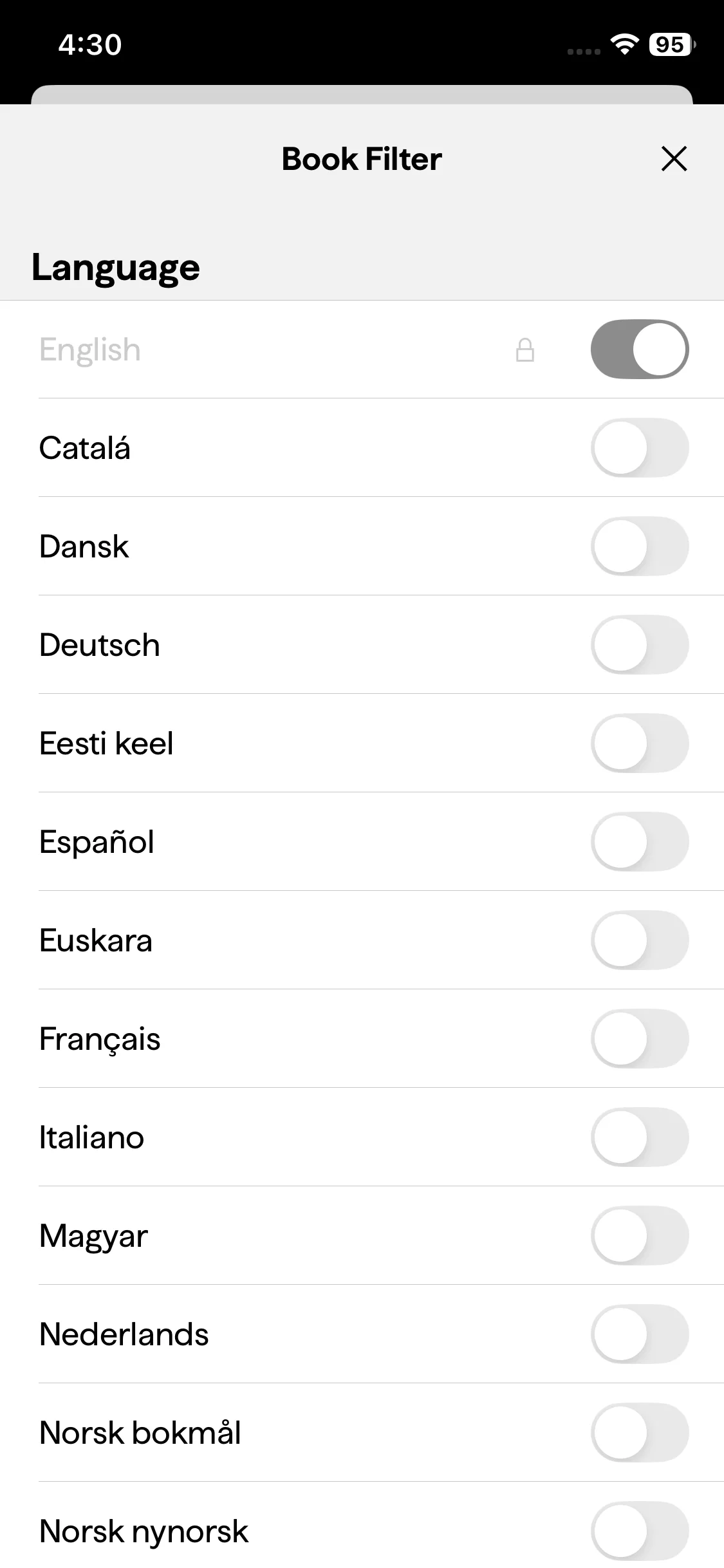Close the Book Filter sheet
This screenshot has width=724, height=1568.
674,159
